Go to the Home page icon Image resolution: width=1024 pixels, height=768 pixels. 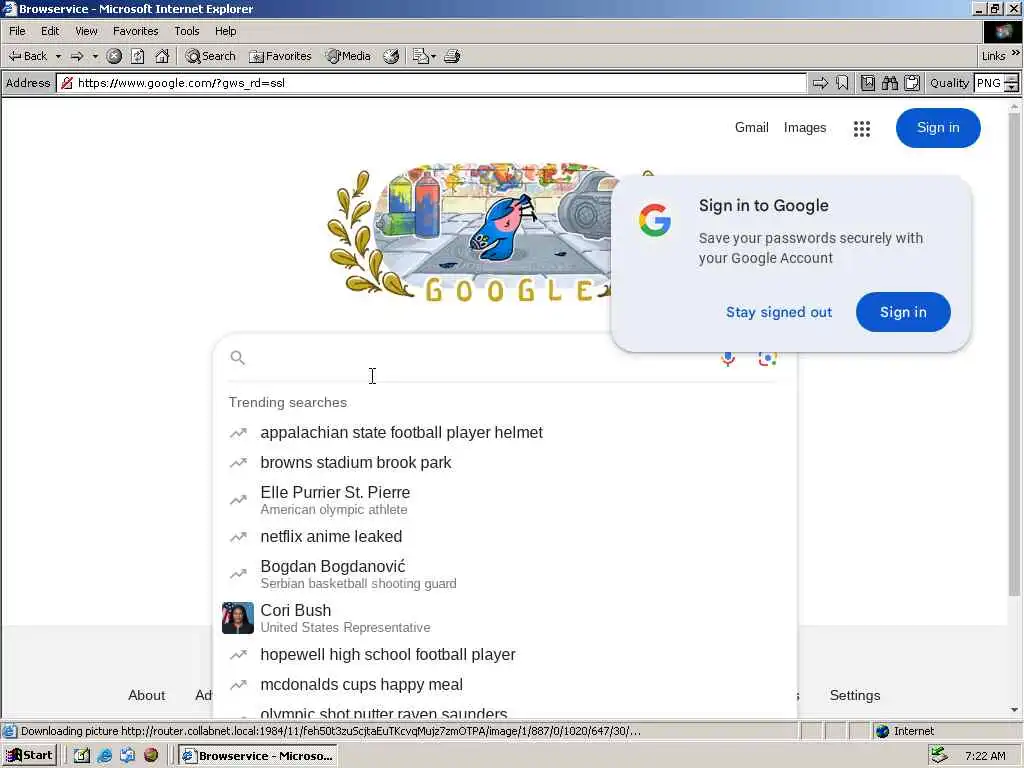pyautogui.click(x=162, y=56)
